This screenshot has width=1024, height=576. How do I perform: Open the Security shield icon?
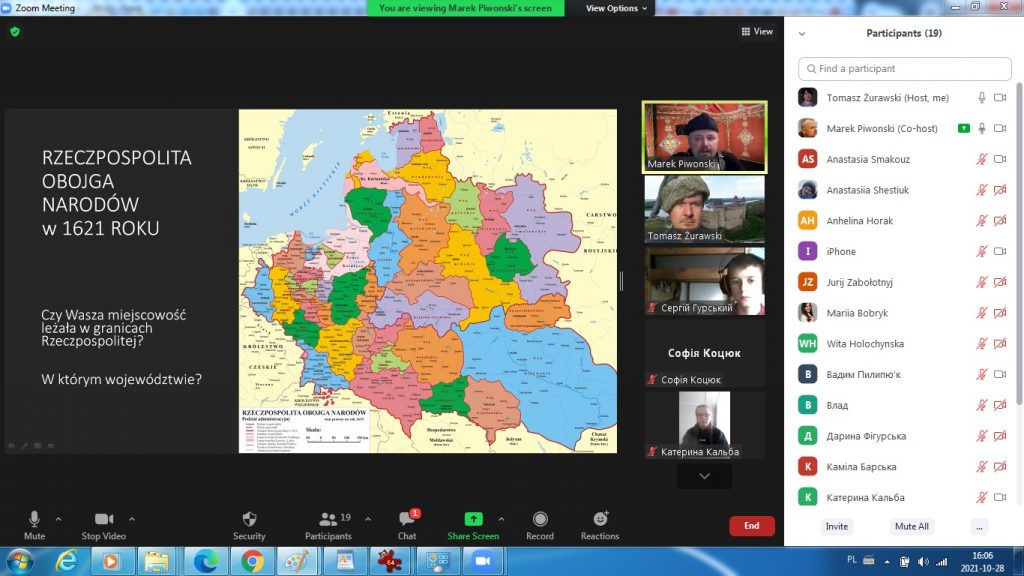(x=249, y=520)
